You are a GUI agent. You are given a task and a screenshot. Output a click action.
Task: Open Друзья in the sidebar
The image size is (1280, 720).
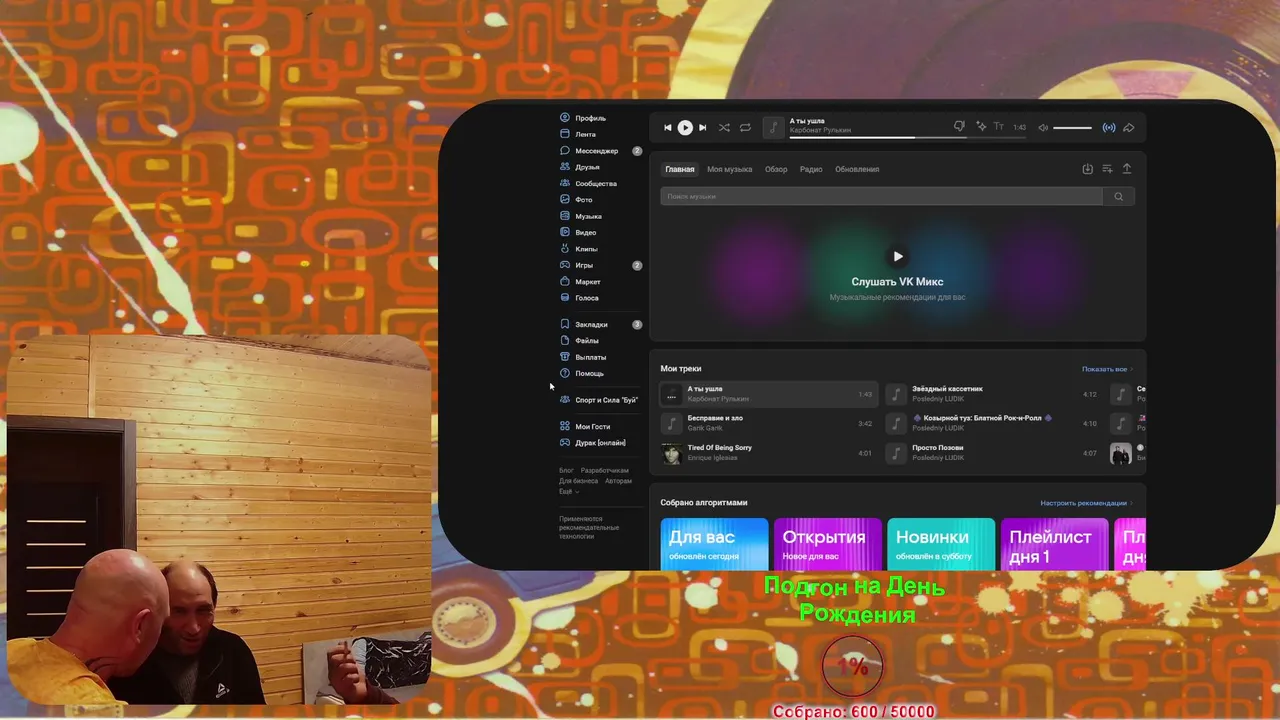coord(581,167)
